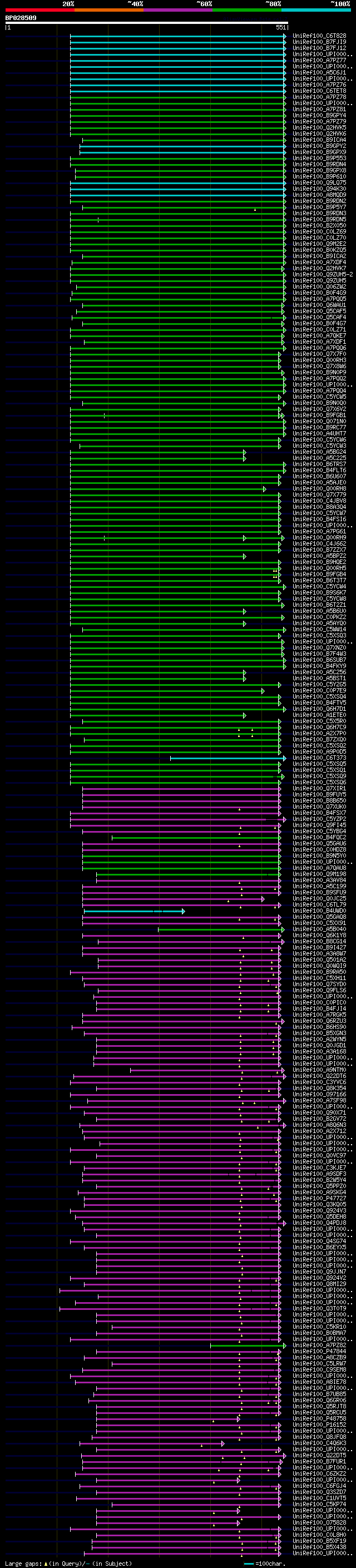Open hit UniRef100_B9GPY4
This screenshot has width=356, height=1568.
pyautogui.click(x=319, y=116)
